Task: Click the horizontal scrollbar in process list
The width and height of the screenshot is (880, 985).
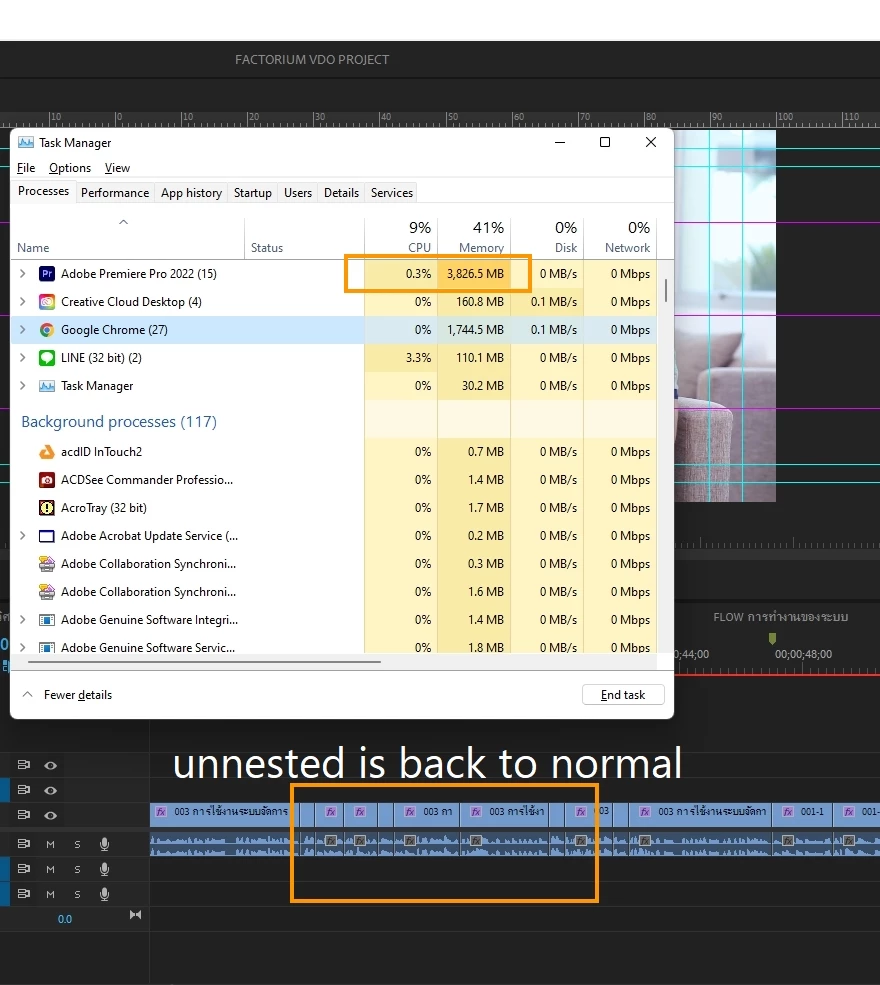Action: click(204, 661)
